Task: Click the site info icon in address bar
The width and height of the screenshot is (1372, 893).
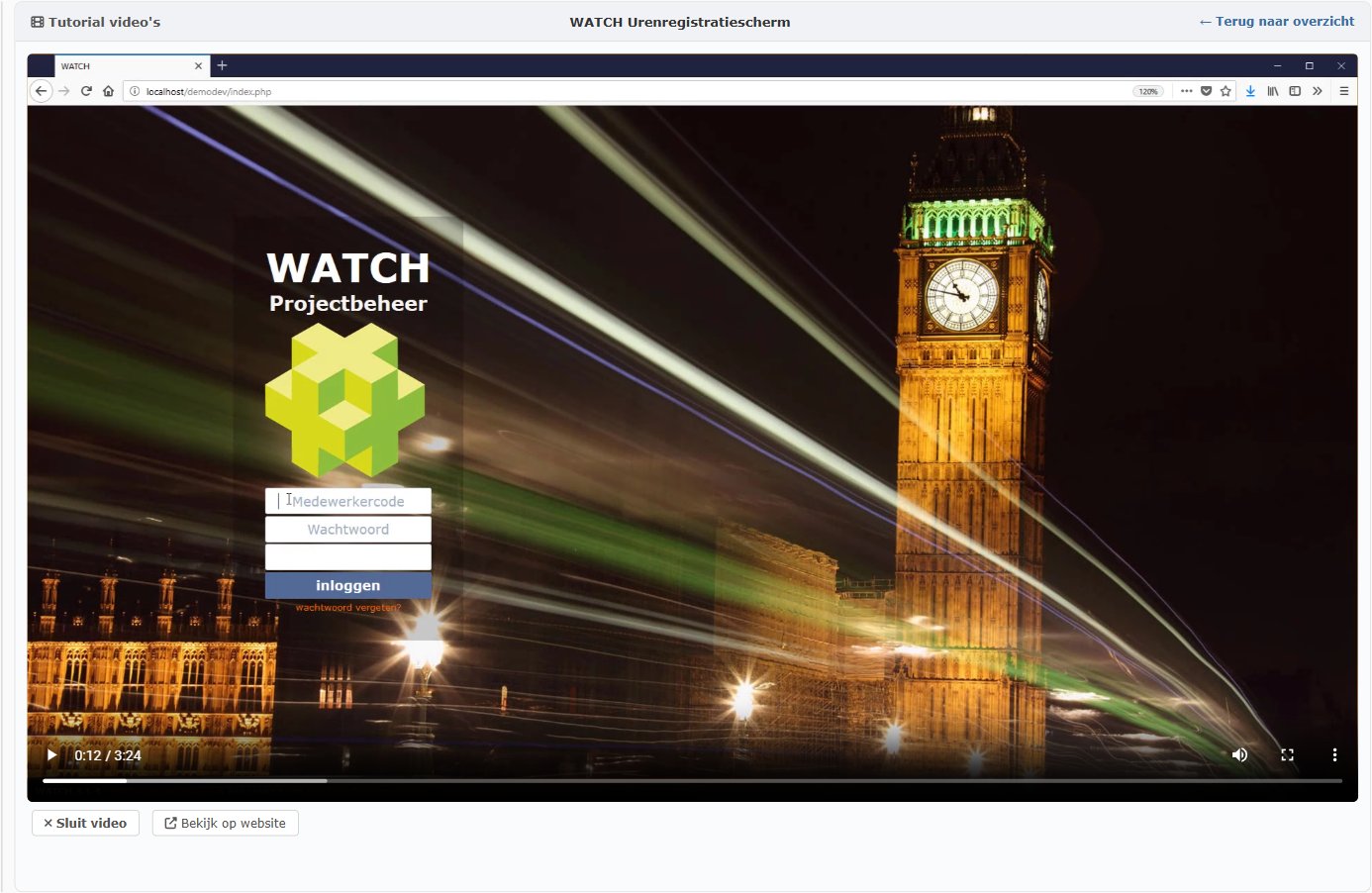Action: [135, 91]
